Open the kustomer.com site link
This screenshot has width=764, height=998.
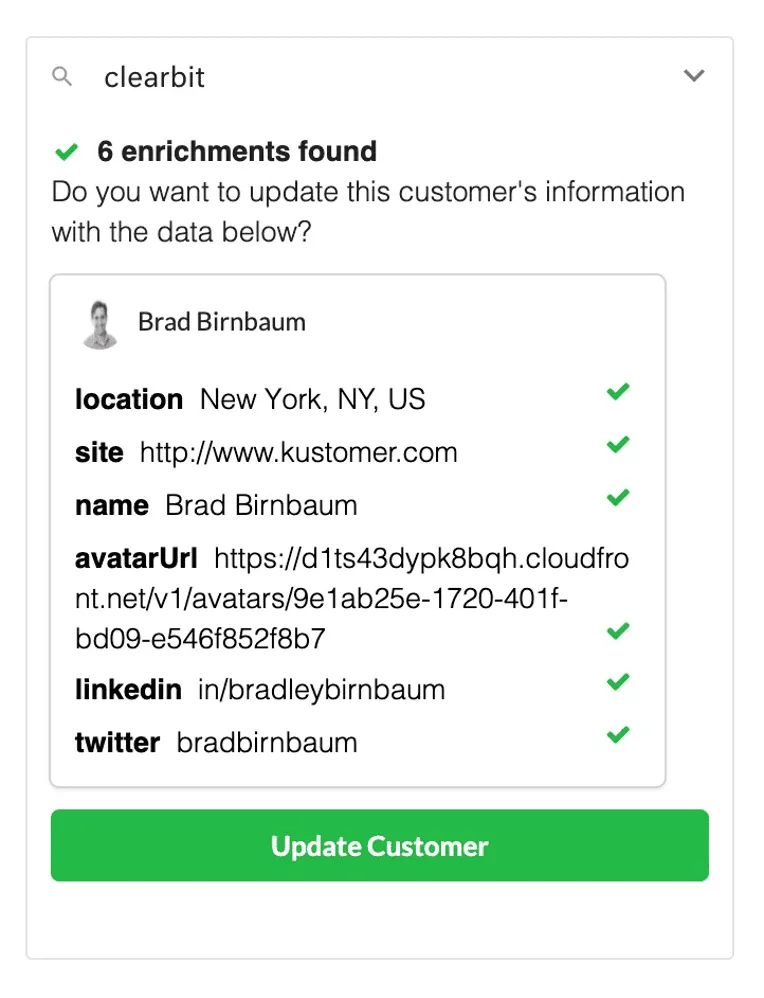(298, 453)
